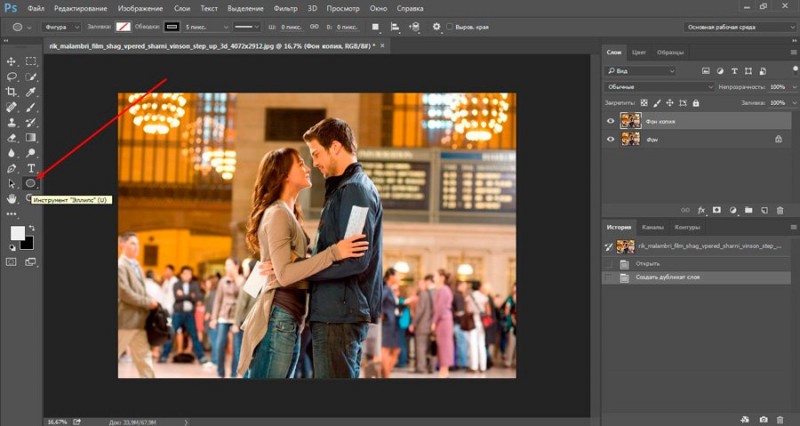Screen dimensions: 800x426
Task: Open the Файл menu
Action: (x=35, y=9)
